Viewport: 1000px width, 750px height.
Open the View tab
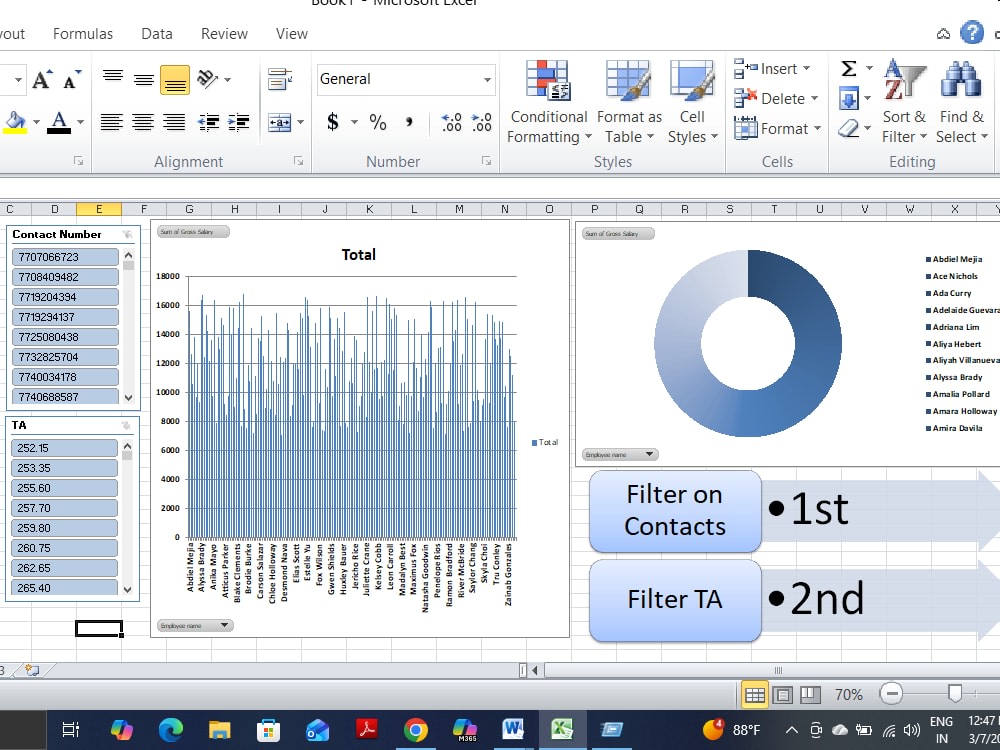click(x=292, y=34)
